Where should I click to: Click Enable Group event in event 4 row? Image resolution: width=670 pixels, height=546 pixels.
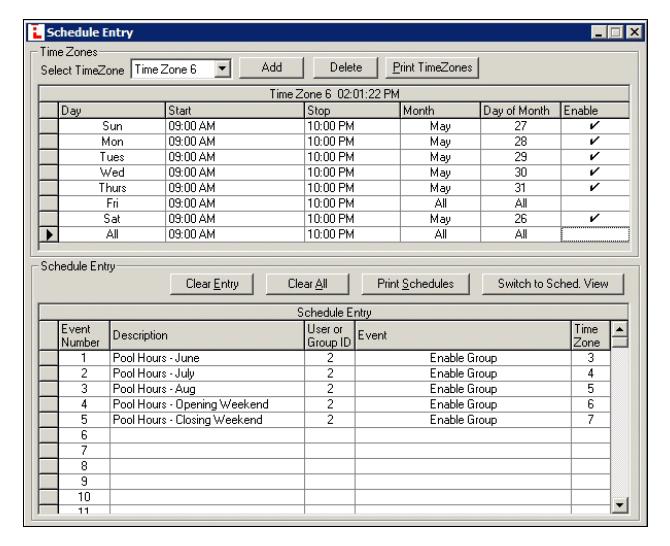[x=463, y=404]
